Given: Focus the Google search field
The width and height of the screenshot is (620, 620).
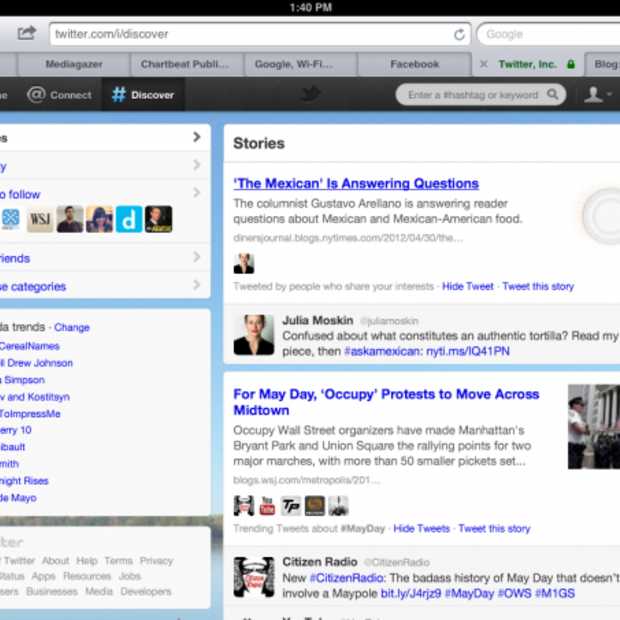Looking at the screenshot, I should [x=549, y=34].
